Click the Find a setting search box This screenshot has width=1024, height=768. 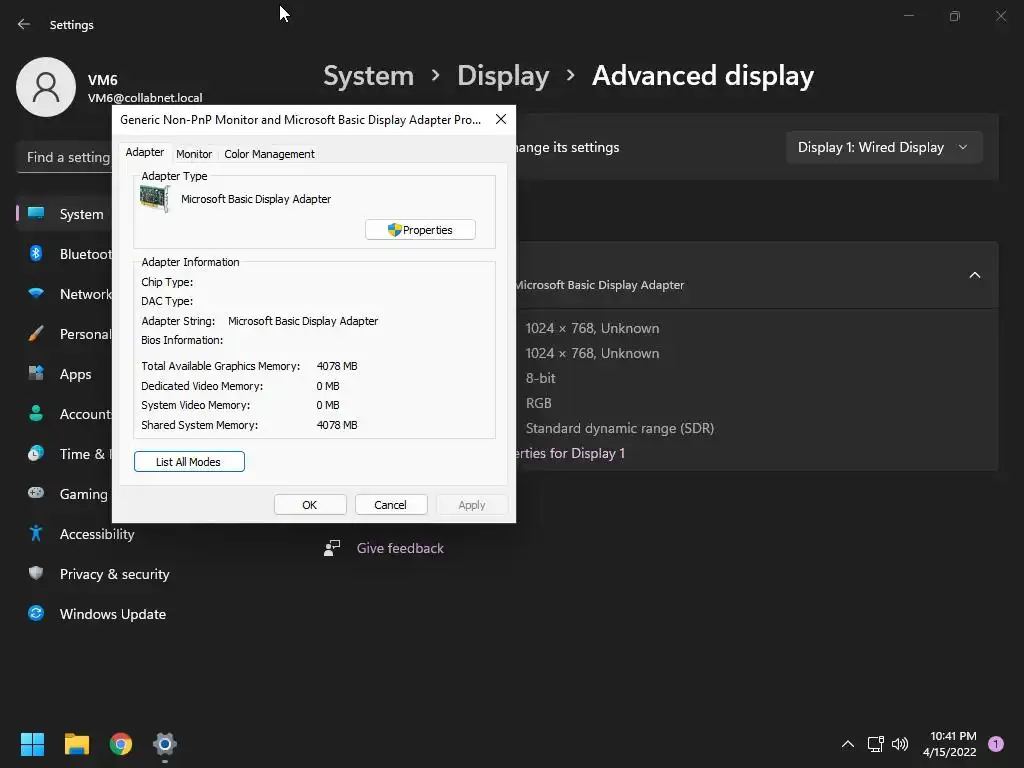tap(65, 157)
